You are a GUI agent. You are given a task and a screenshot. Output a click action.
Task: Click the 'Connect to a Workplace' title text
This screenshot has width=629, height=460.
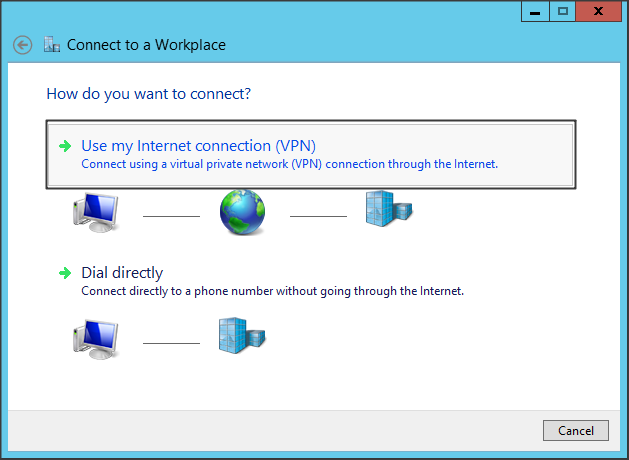[x=146, y=45]
